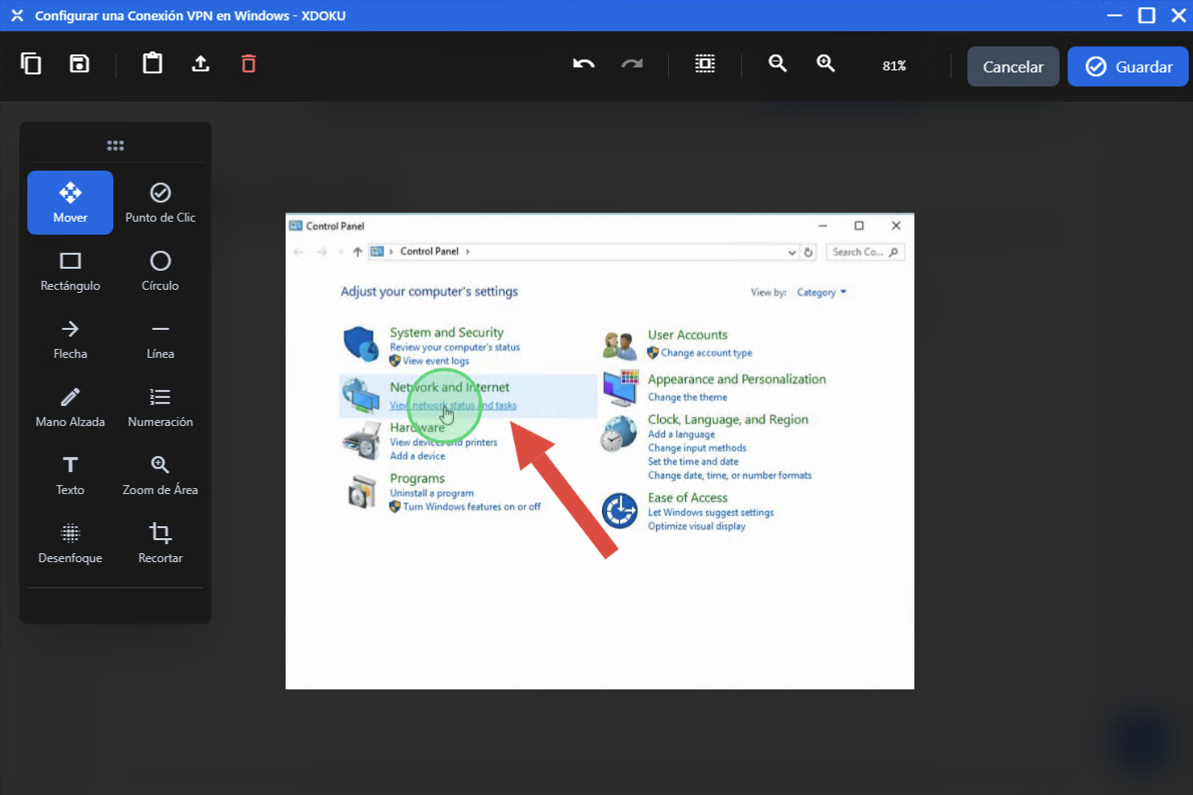Enable the Zoom de Área tool
This screenshot has width=1193, height=795.
(160, 475)
